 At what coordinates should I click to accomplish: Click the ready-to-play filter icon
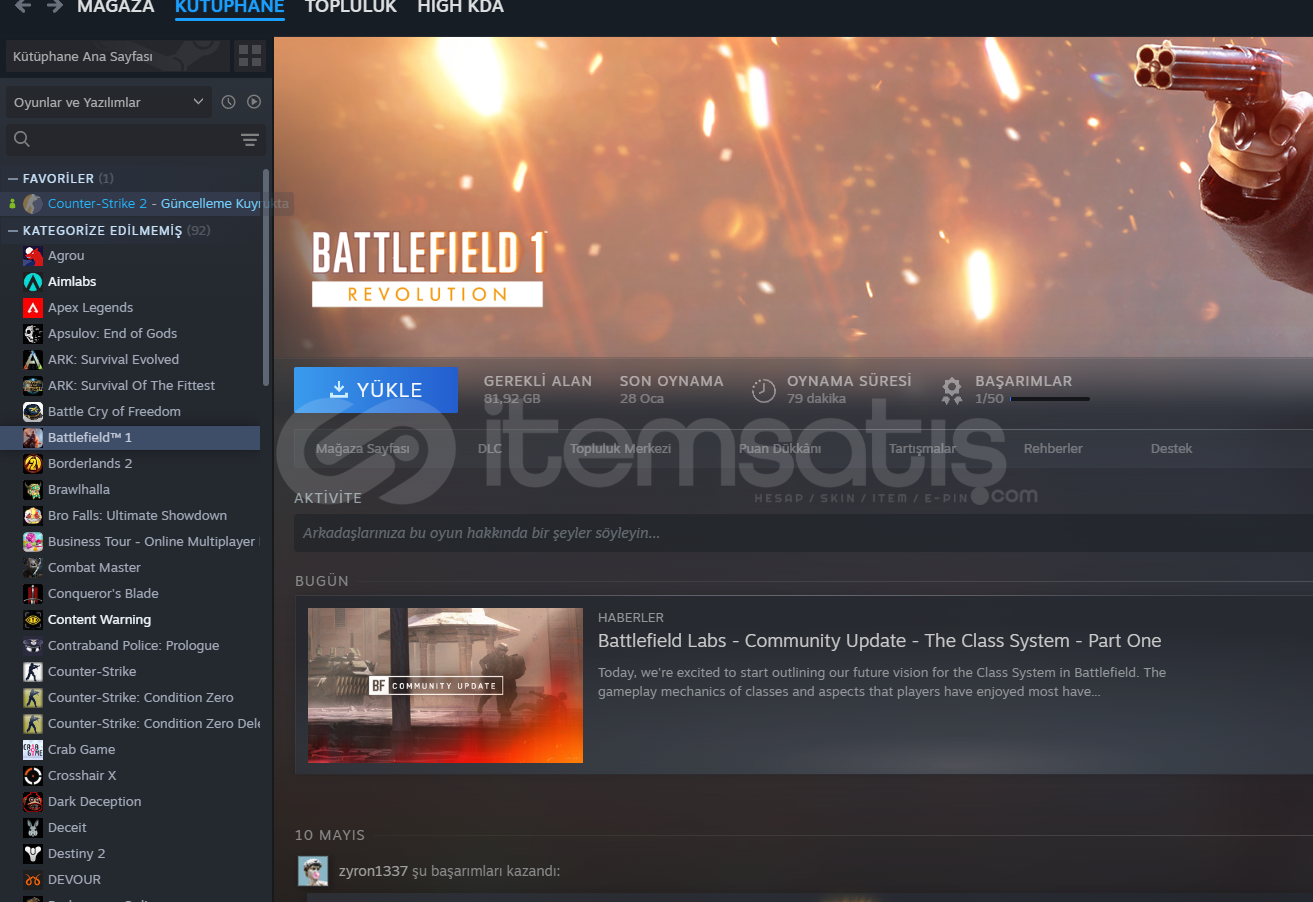(x=254, y=102)
